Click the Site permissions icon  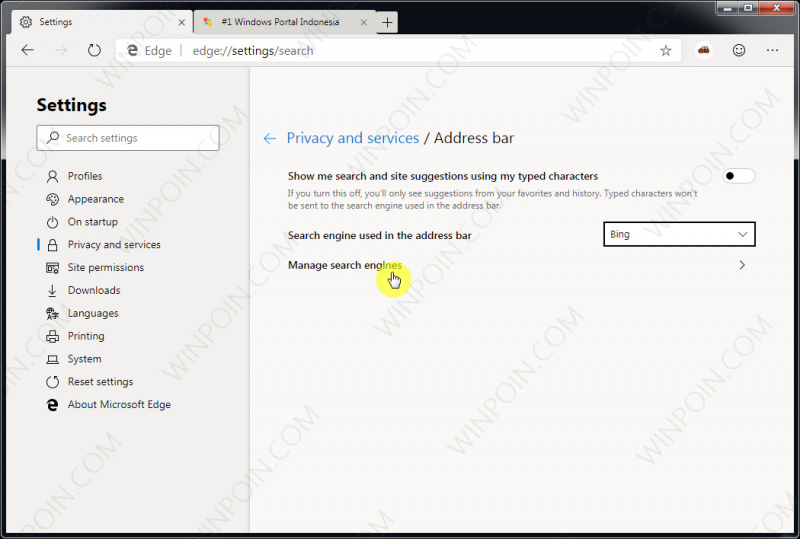[52, 267]
